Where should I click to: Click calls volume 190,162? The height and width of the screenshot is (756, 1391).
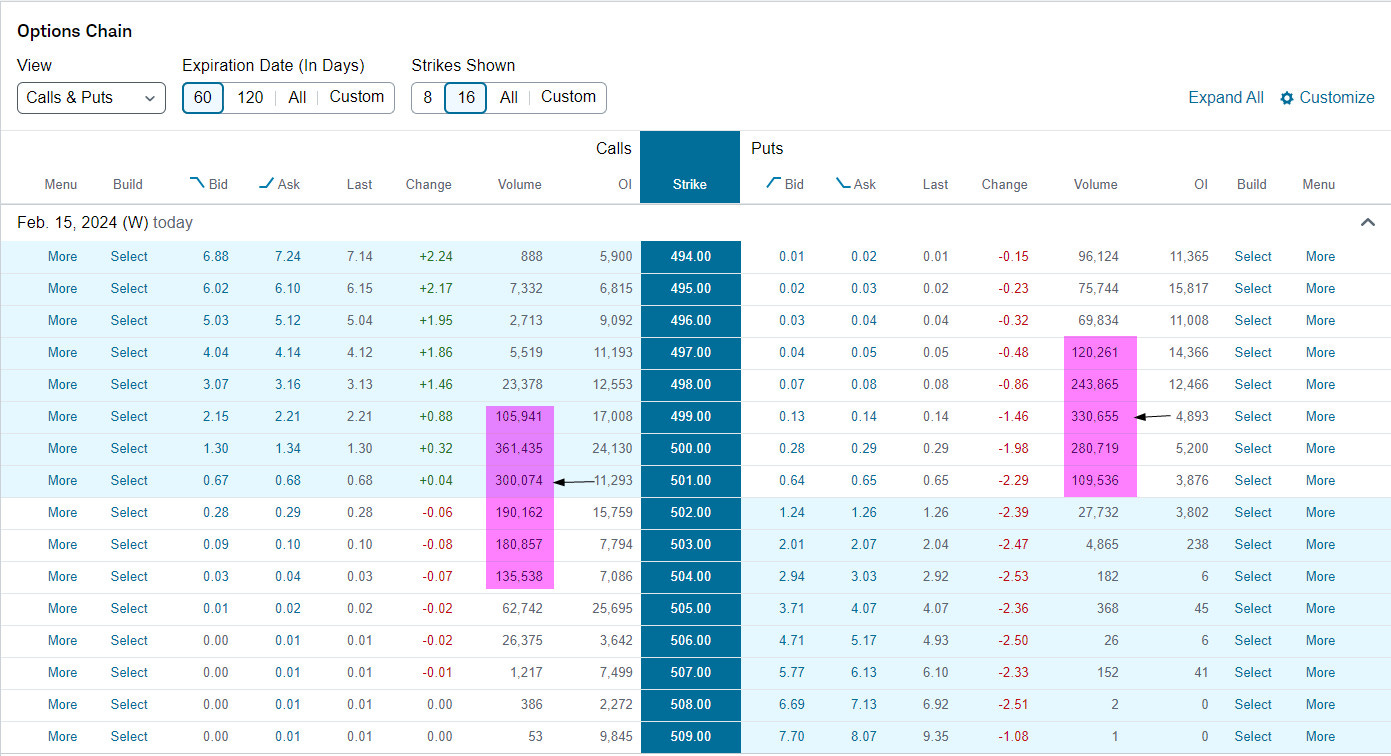pyautogui.click(x=520, y=513)
